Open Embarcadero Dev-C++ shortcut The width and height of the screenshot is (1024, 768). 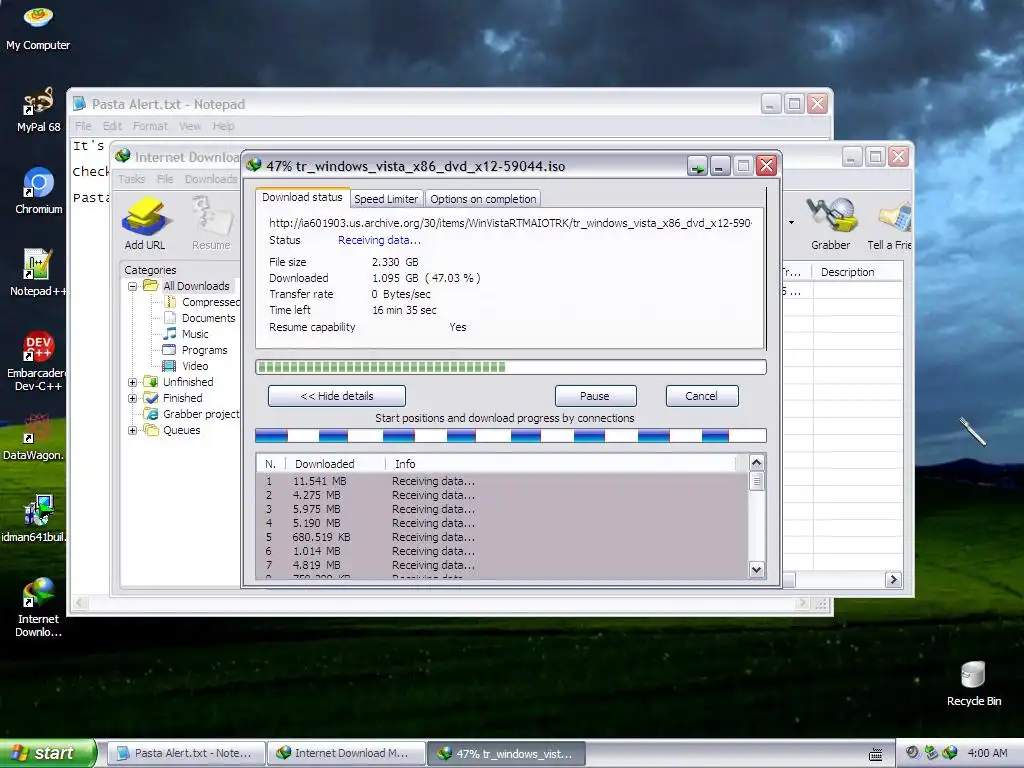click(38, 360)
